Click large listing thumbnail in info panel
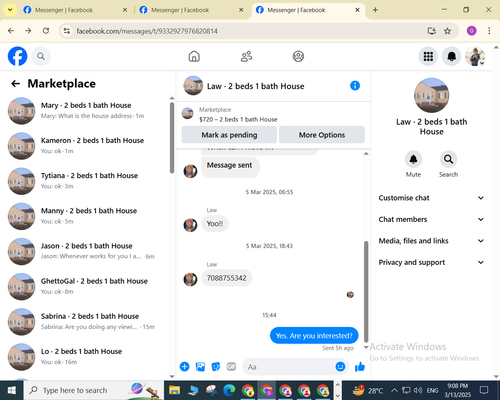500x400 pixels. pos(432,95)
